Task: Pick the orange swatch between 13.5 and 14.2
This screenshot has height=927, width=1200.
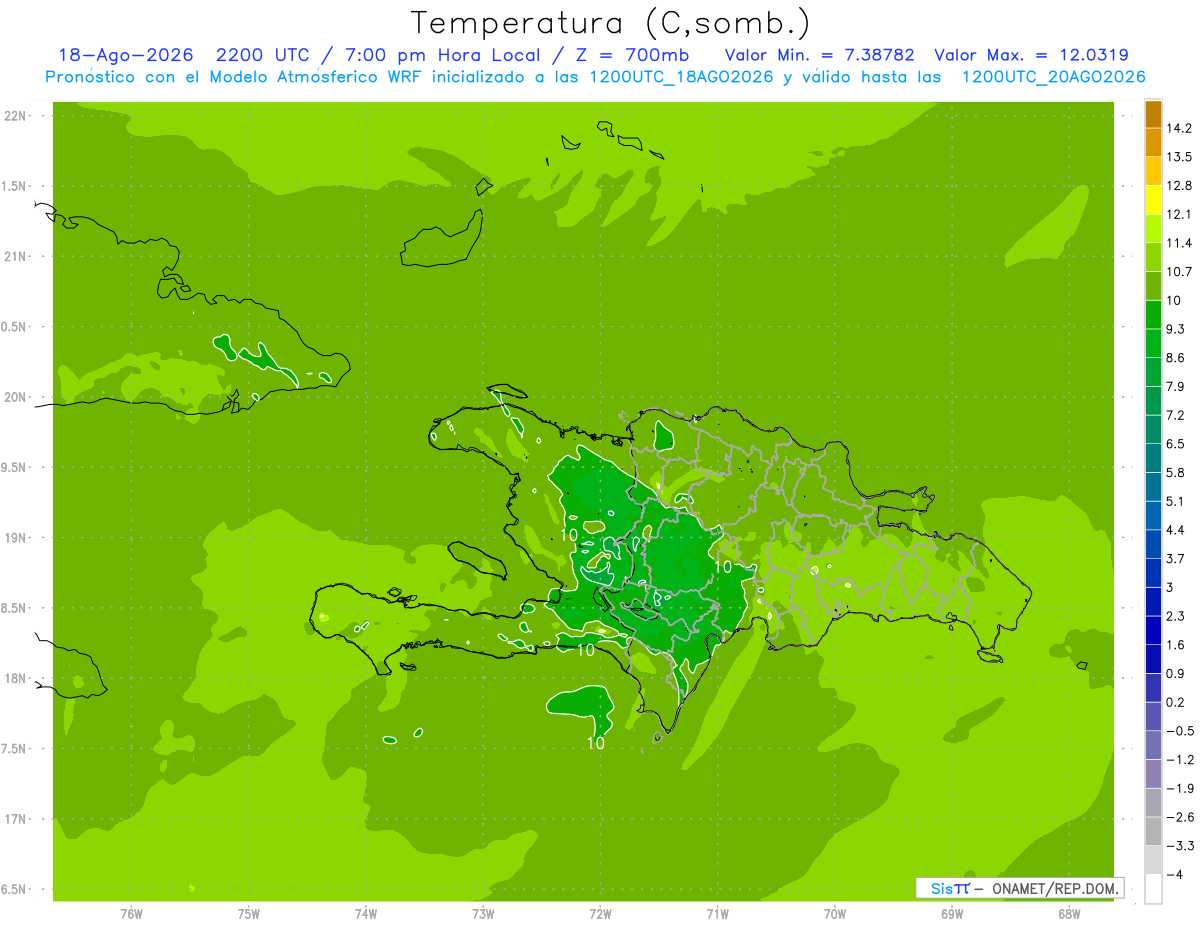Action: [1153, 143]
